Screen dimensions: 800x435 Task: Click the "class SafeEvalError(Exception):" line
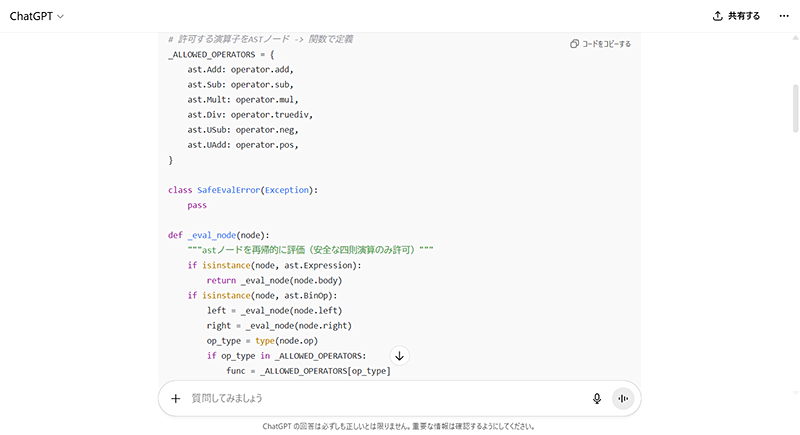pos(243,190)
